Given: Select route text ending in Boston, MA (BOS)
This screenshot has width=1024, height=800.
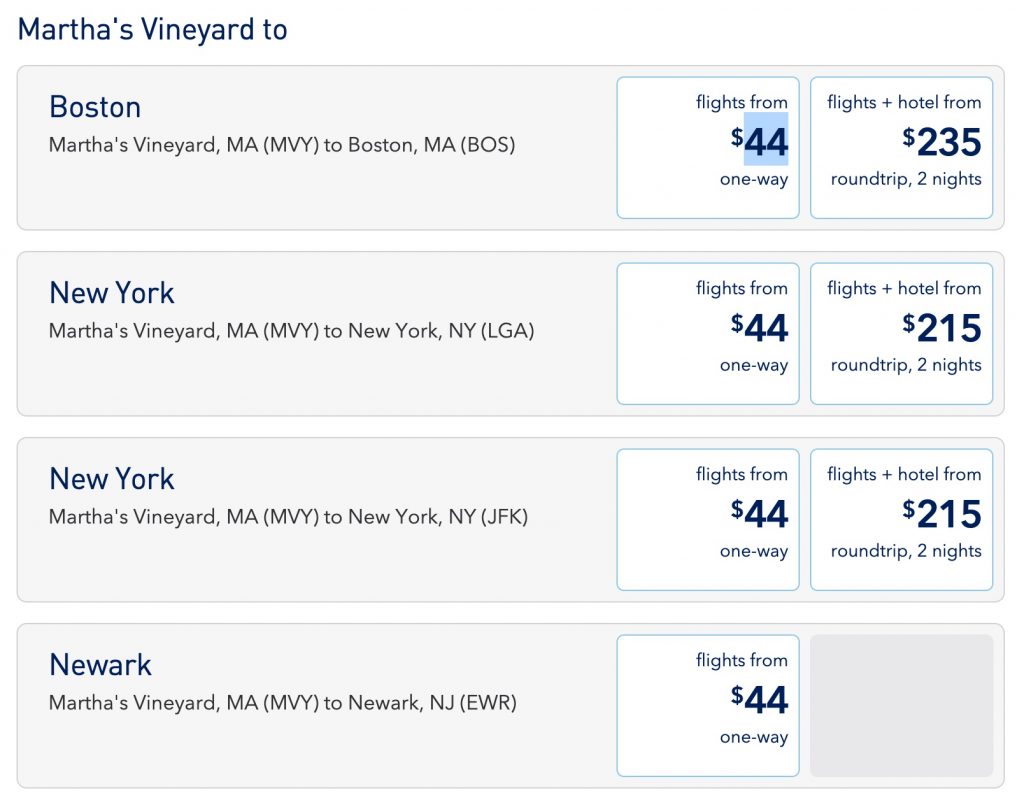Looking at the screenshot, I should 282,145.
